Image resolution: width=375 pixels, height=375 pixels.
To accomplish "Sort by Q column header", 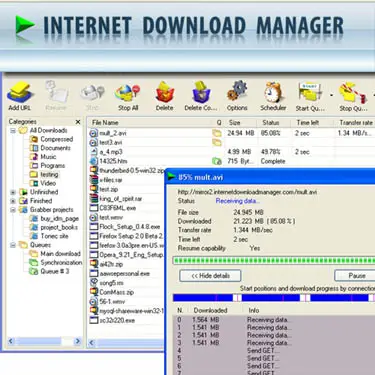I will coord(219,122).
